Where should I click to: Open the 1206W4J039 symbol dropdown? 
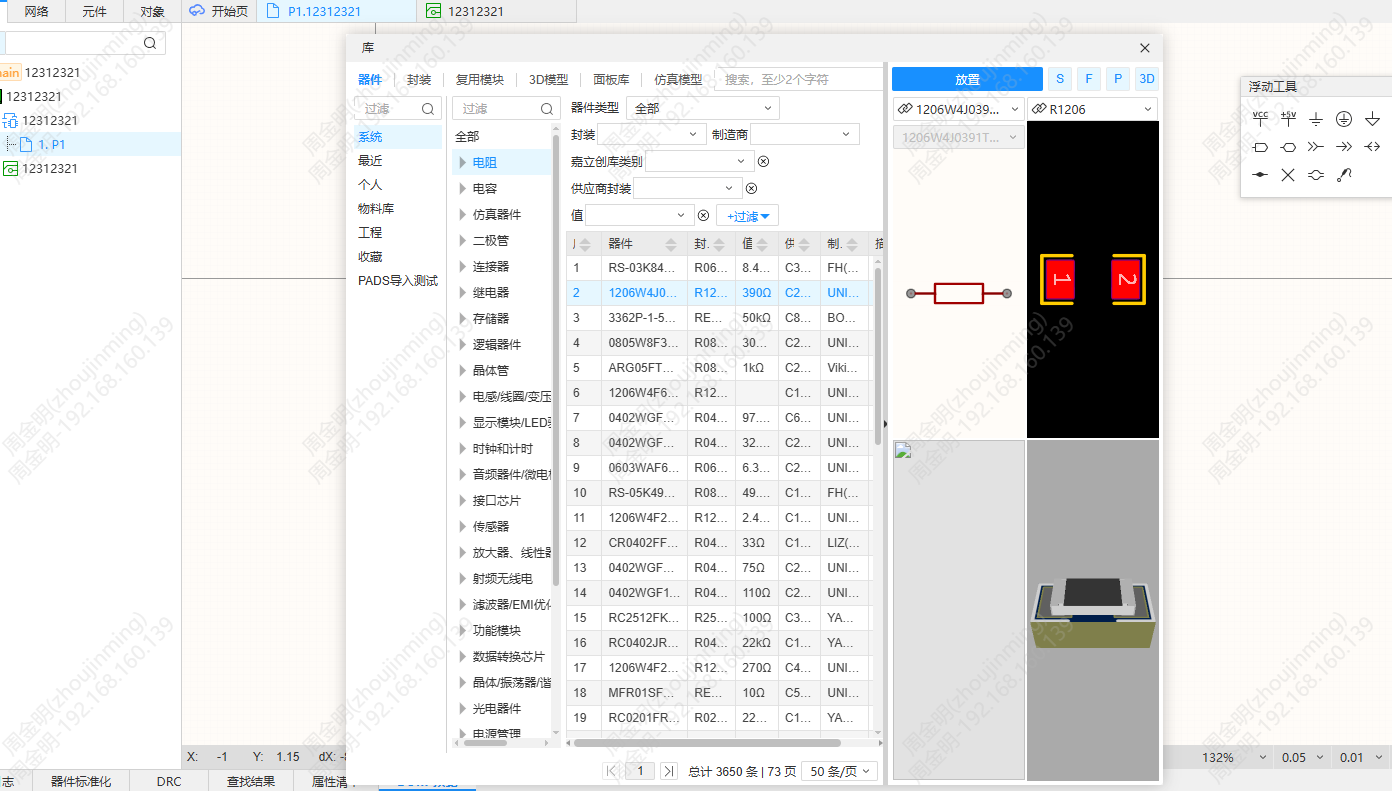pos(958,109)
